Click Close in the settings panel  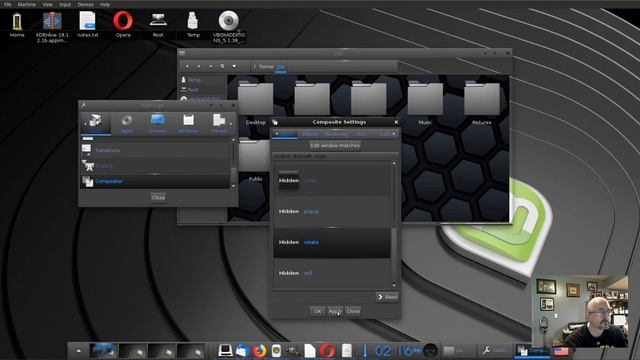coord(158,198)
